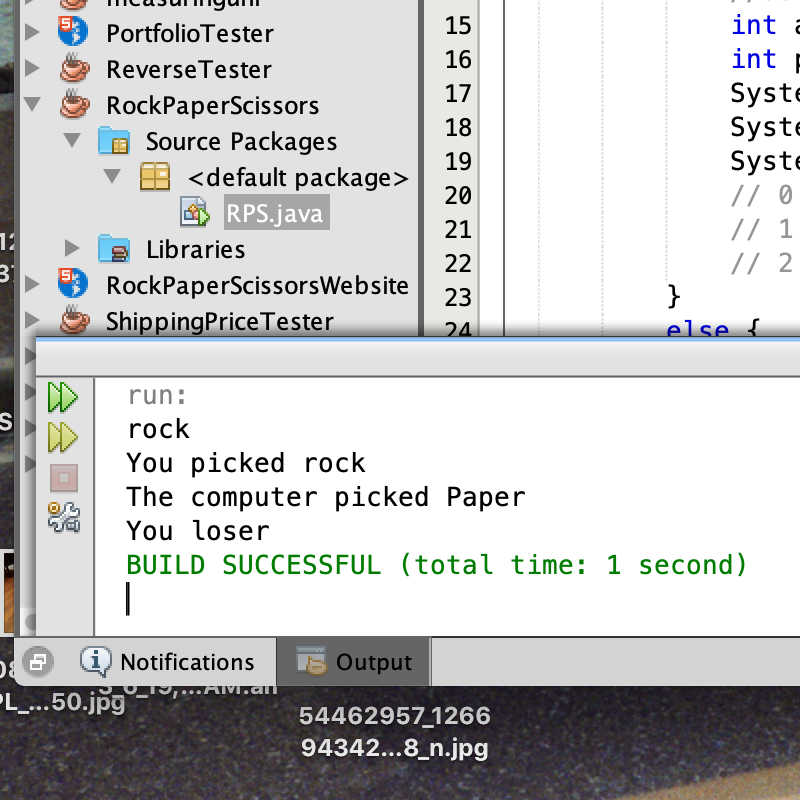Image resolution: width=800 pixels, height=800 pixels.
Task: Click the green Re-run button in Output
Action: click(62, 397)
